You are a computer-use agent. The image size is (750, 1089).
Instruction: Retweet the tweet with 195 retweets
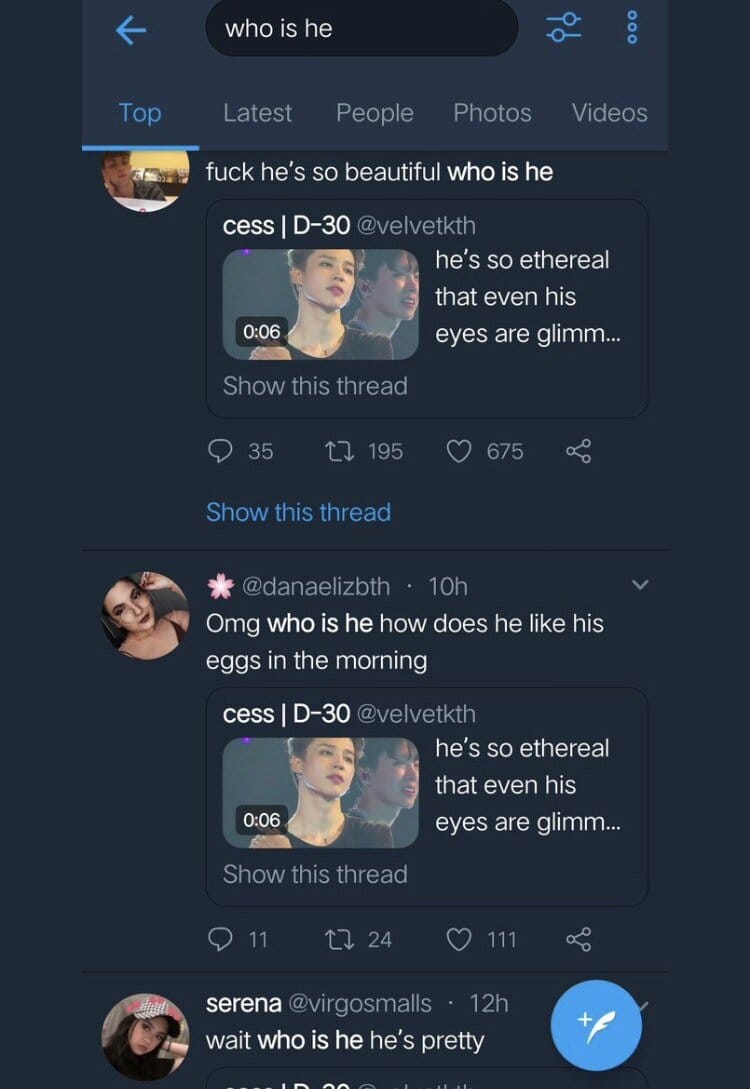click(337, 452)
